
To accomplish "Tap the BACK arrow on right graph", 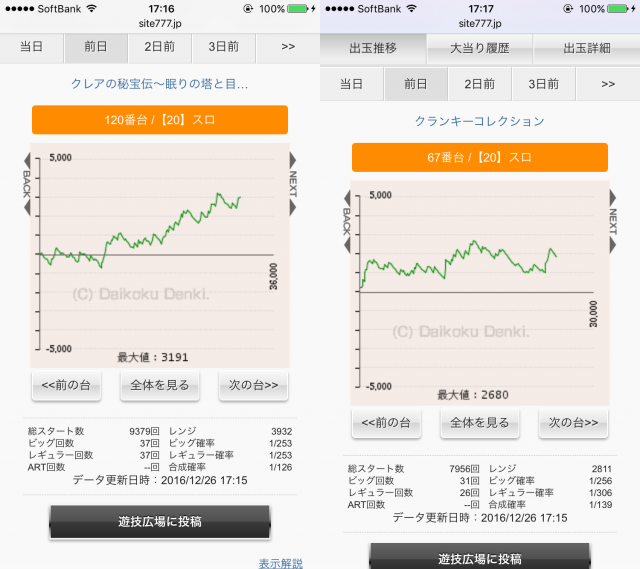I will tap(347, 218).
